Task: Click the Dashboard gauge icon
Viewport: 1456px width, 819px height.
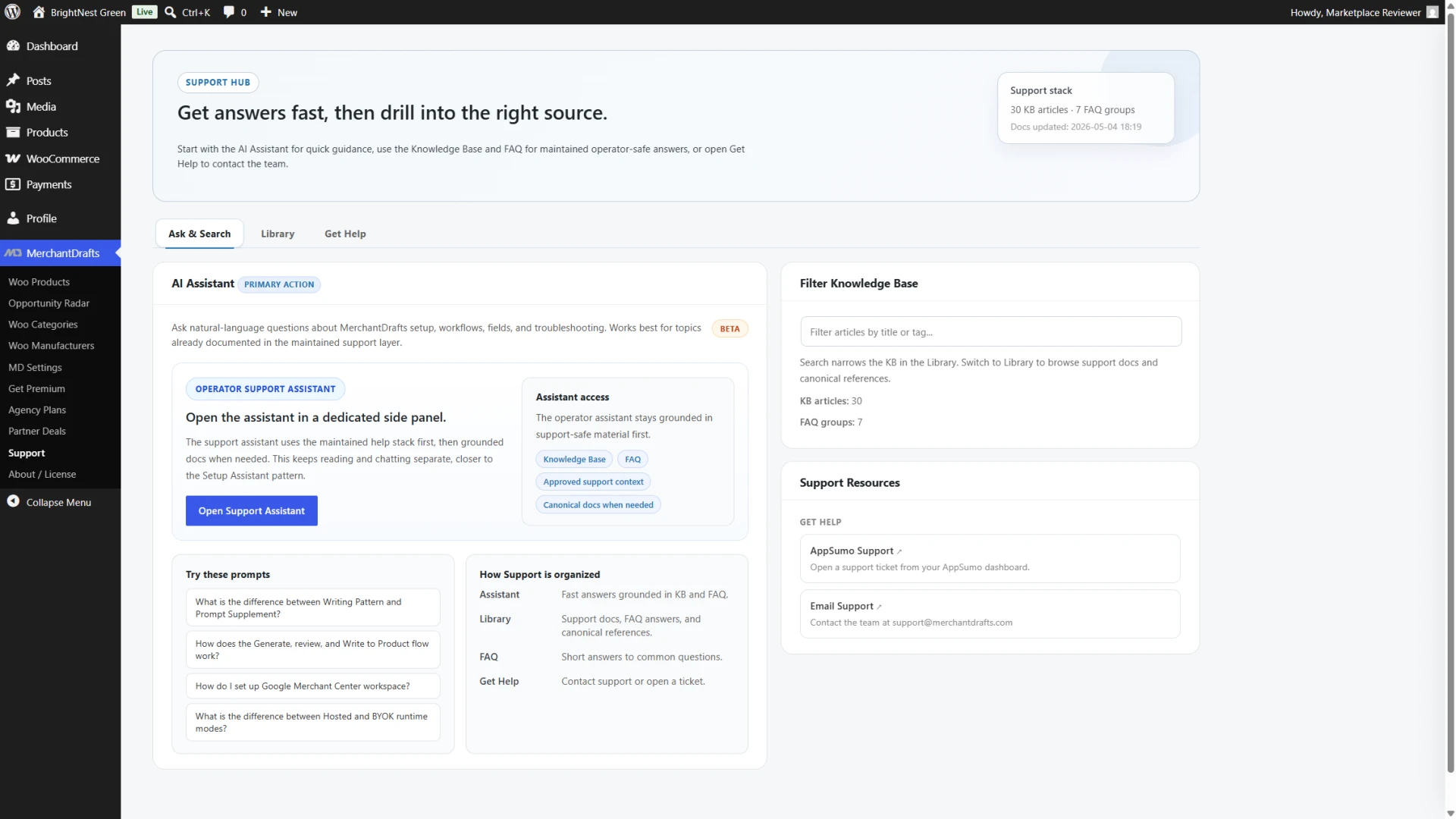Action: 13,45
